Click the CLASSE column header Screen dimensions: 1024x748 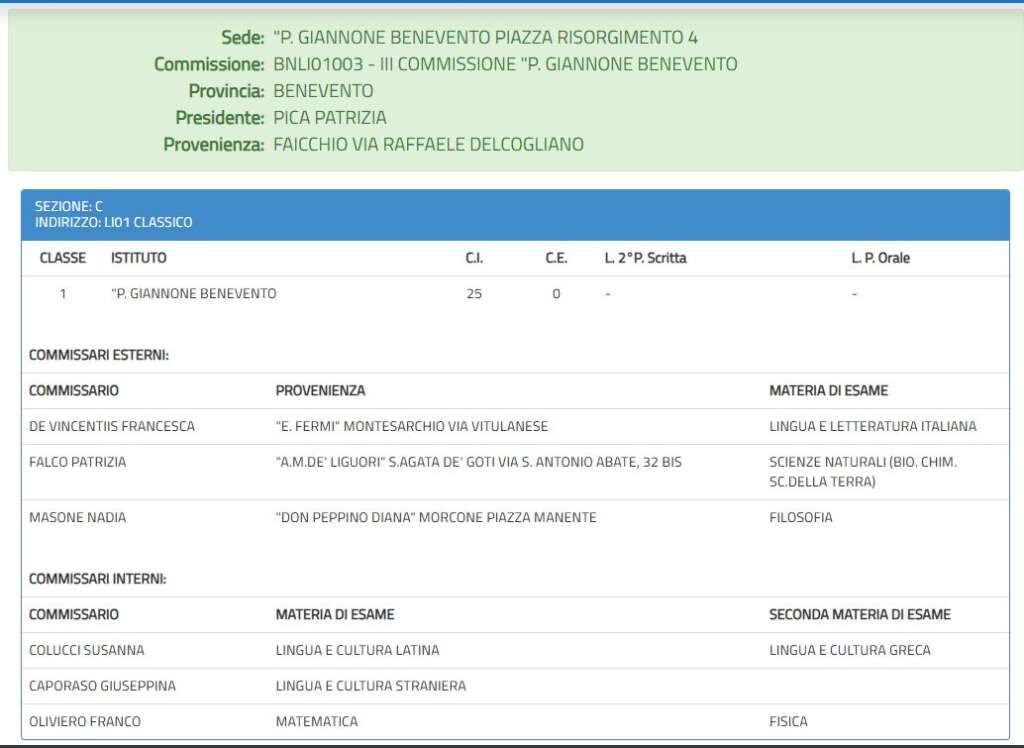click(63, 258)
